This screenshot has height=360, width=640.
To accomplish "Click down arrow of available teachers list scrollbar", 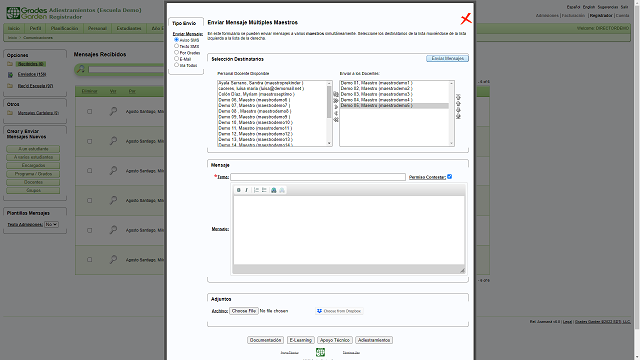I will point(329,143).
